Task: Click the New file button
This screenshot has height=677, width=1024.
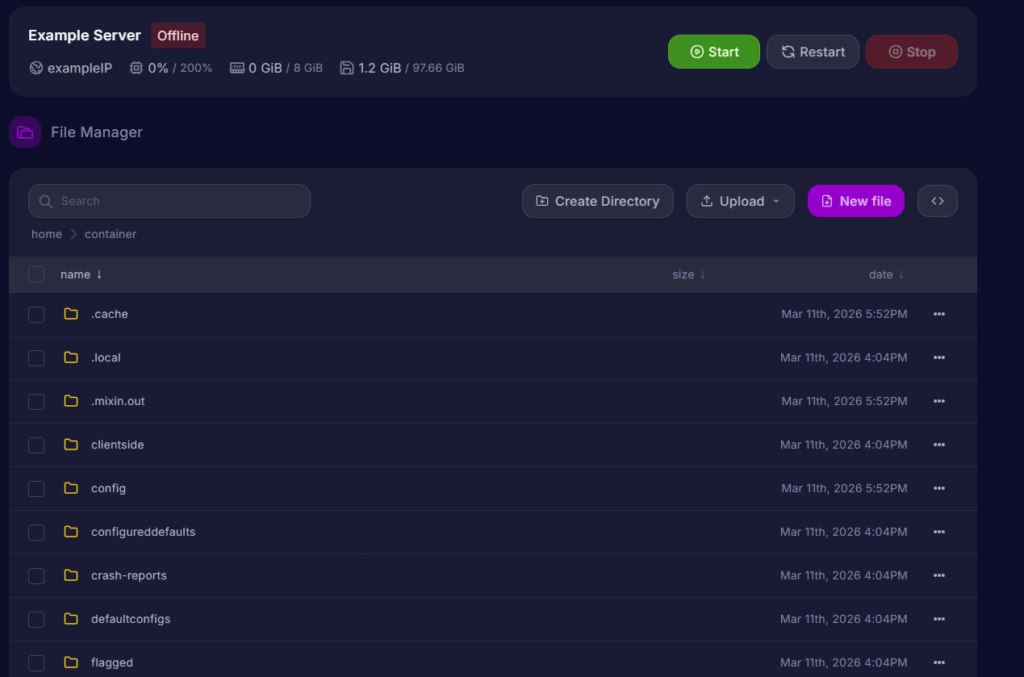Action: (856, 200)
